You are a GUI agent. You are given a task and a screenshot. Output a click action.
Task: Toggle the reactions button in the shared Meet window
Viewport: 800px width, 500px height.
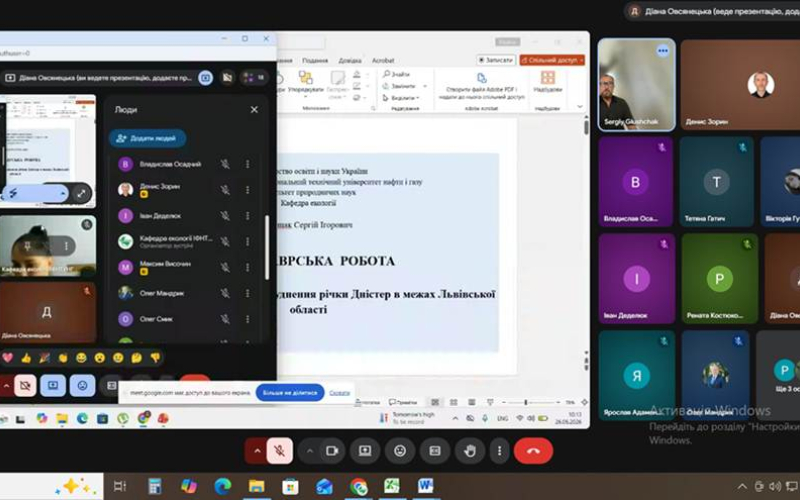82,386
